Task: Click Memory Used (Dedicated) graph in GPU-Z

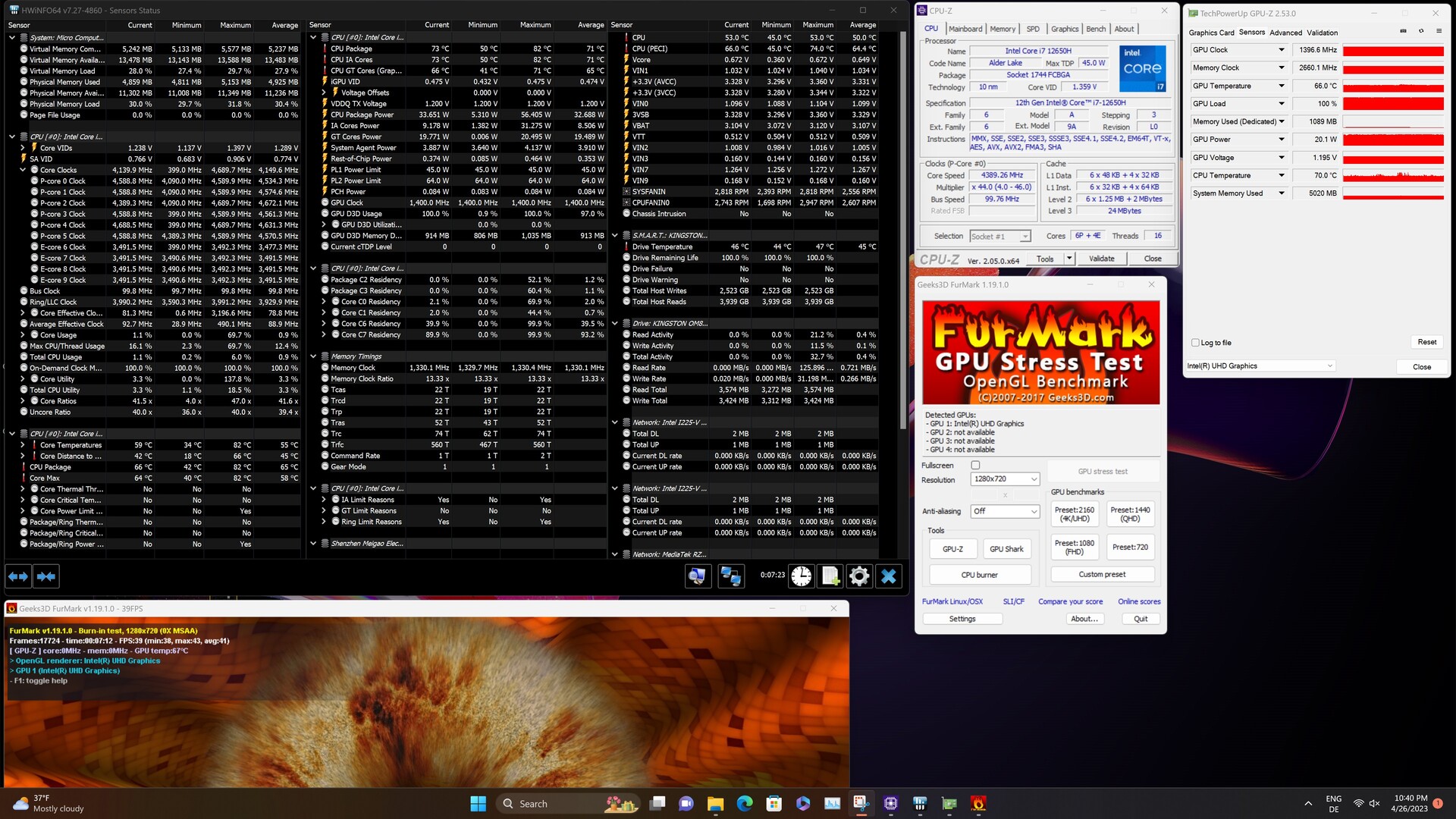Action: pyautogui.click(x=1393, y=121)
